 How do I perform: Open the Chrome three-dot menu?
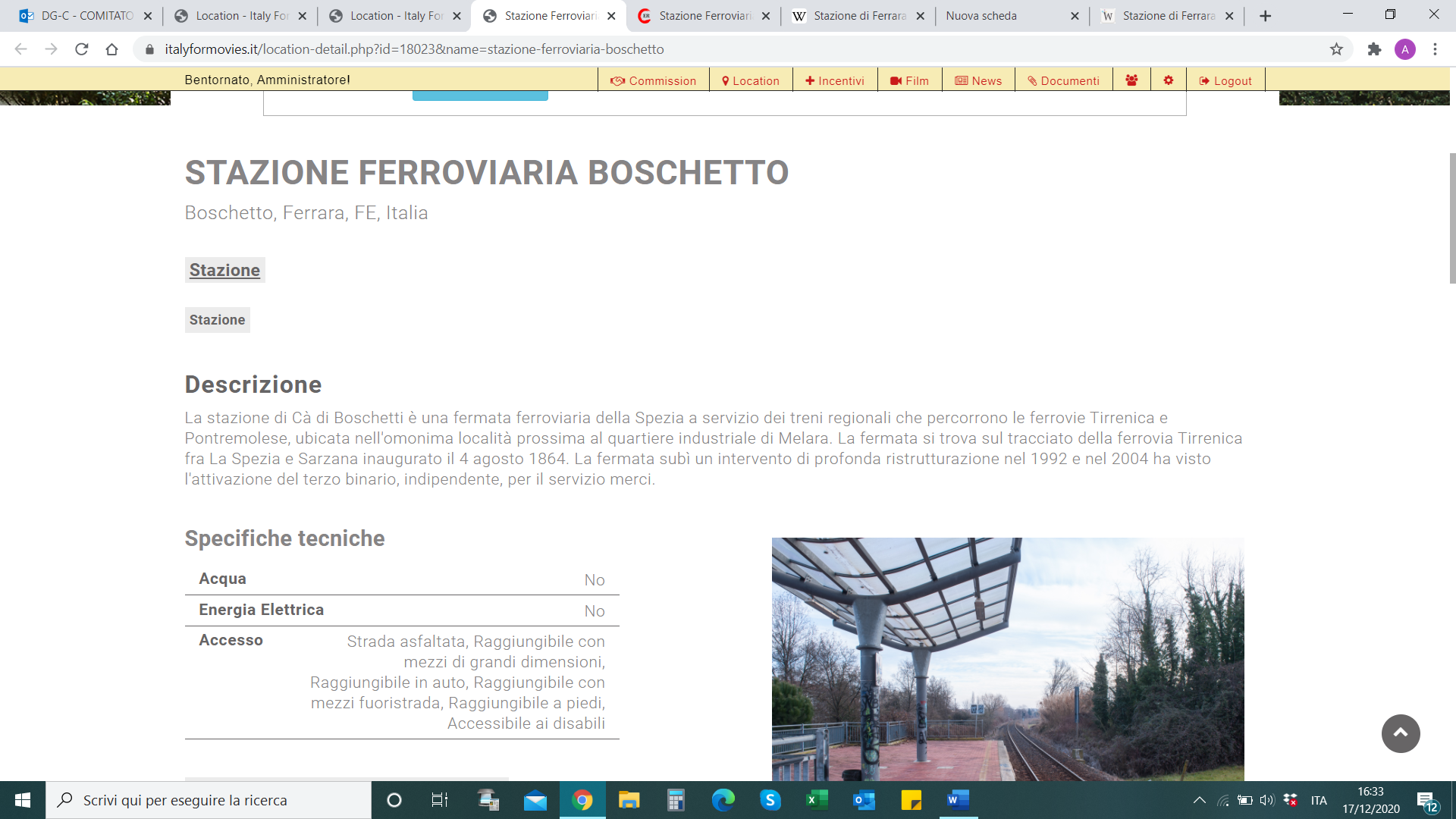(x=1435, y=49)
